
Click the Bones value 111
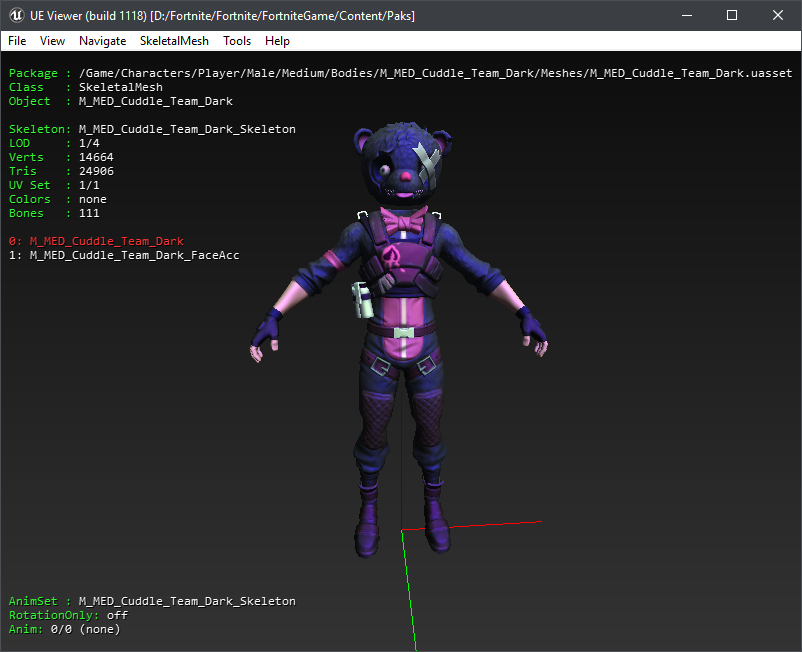point(89,213)
